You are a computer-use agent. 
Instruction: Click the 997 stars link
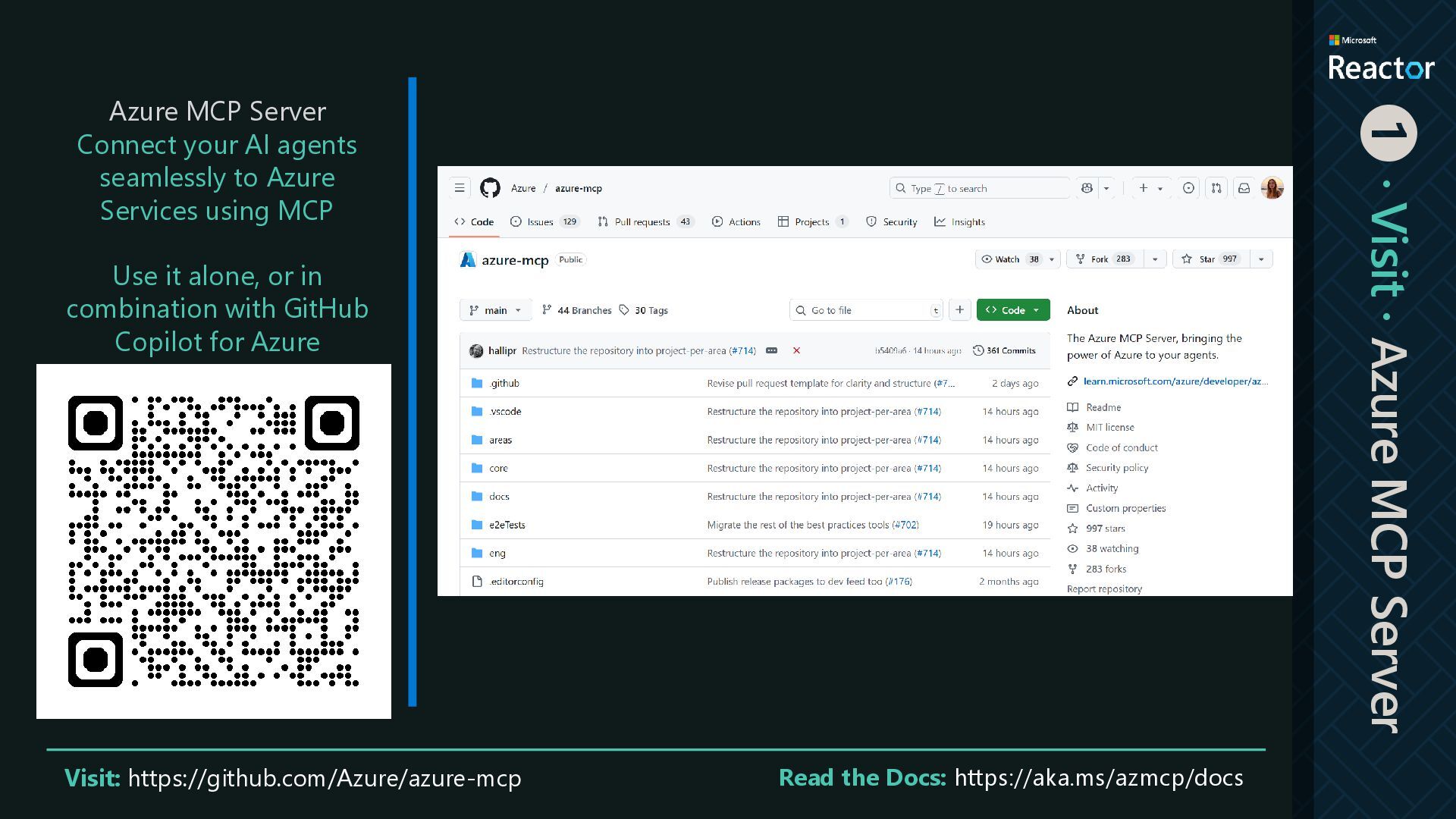point(1105,529)
